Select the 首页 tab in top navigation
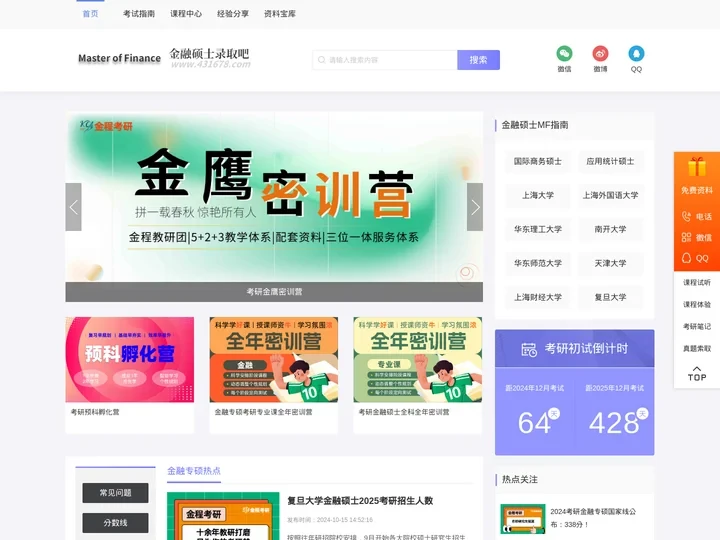This screenshot has height=540, width=720. click(x=90, y=14)
